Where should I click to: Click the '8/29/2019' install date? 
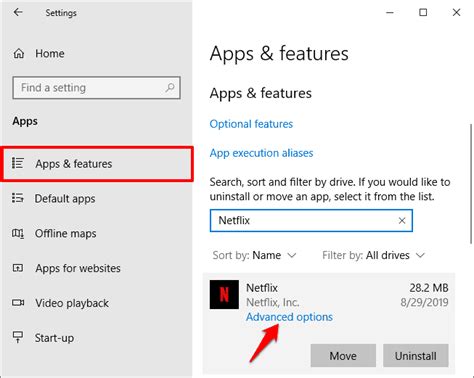(x=424, y=302)
